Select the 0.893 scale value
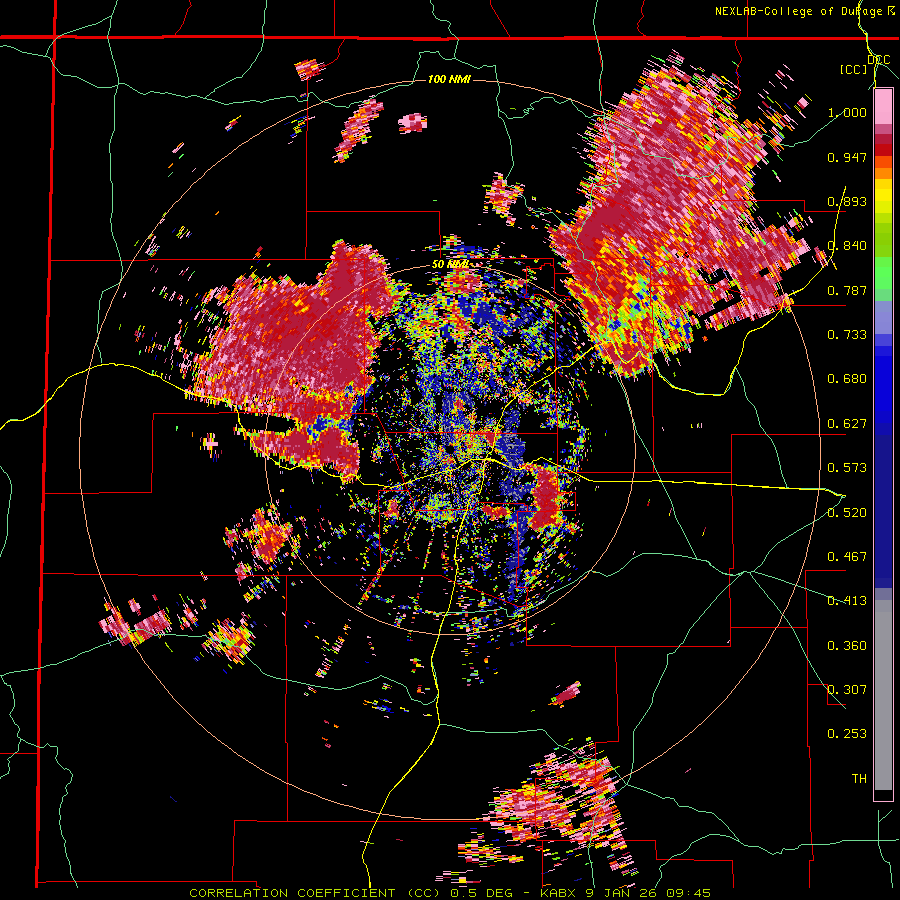The image size is (900, 900). coord(847,201)
